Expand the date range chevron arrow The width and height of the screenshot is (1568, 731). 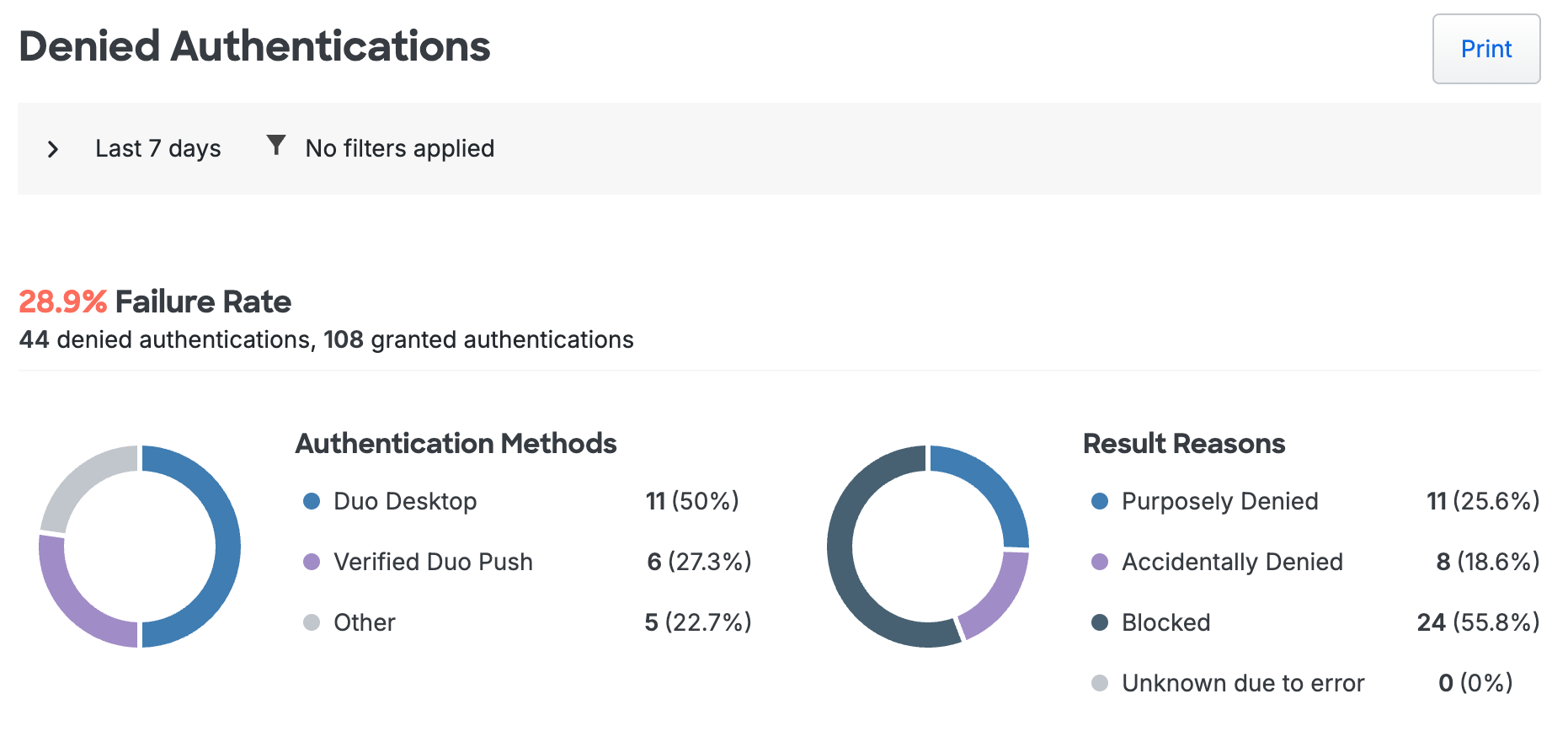(x=53, y=149)
